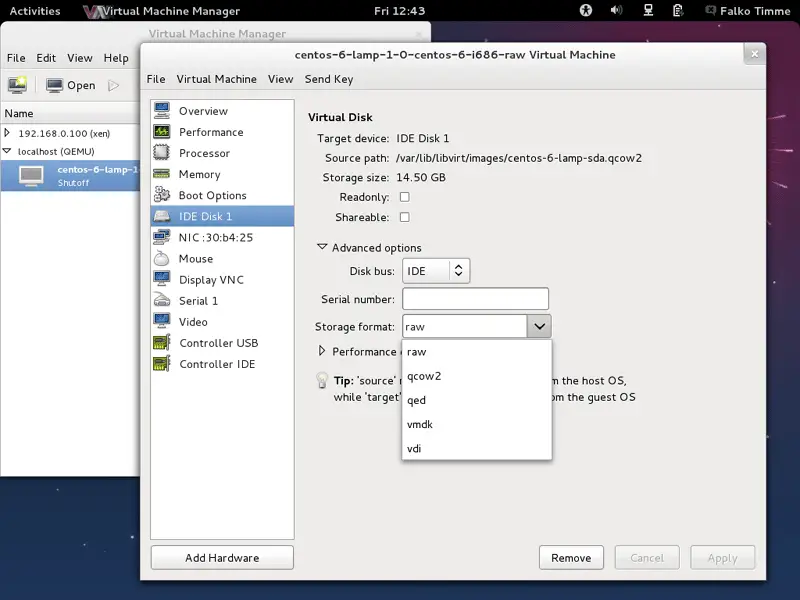Click the Memory module icon
The image size is (800, 600).
pyautogui.click(x=162, y=174)
